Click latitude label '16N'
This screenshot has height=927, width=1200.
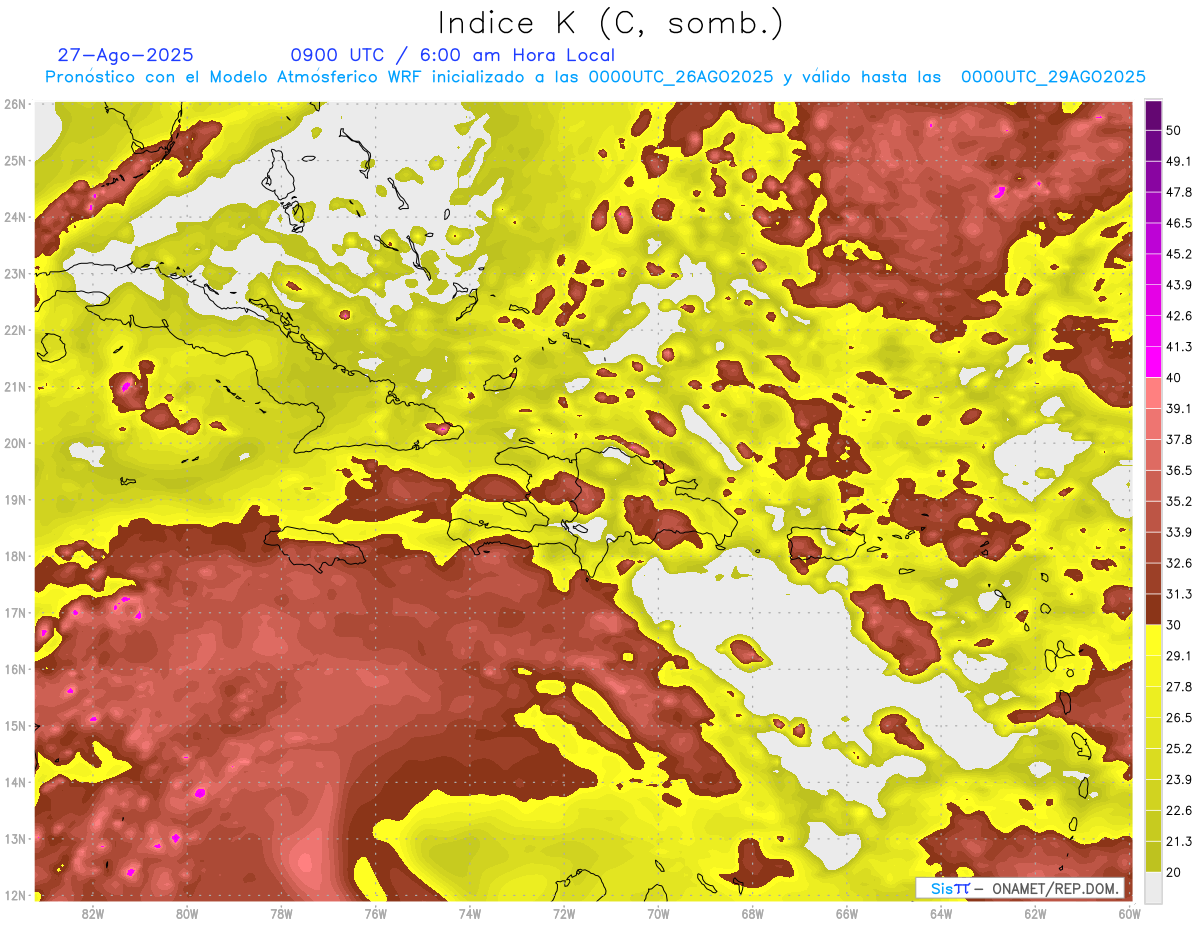(x=15, y=669)
